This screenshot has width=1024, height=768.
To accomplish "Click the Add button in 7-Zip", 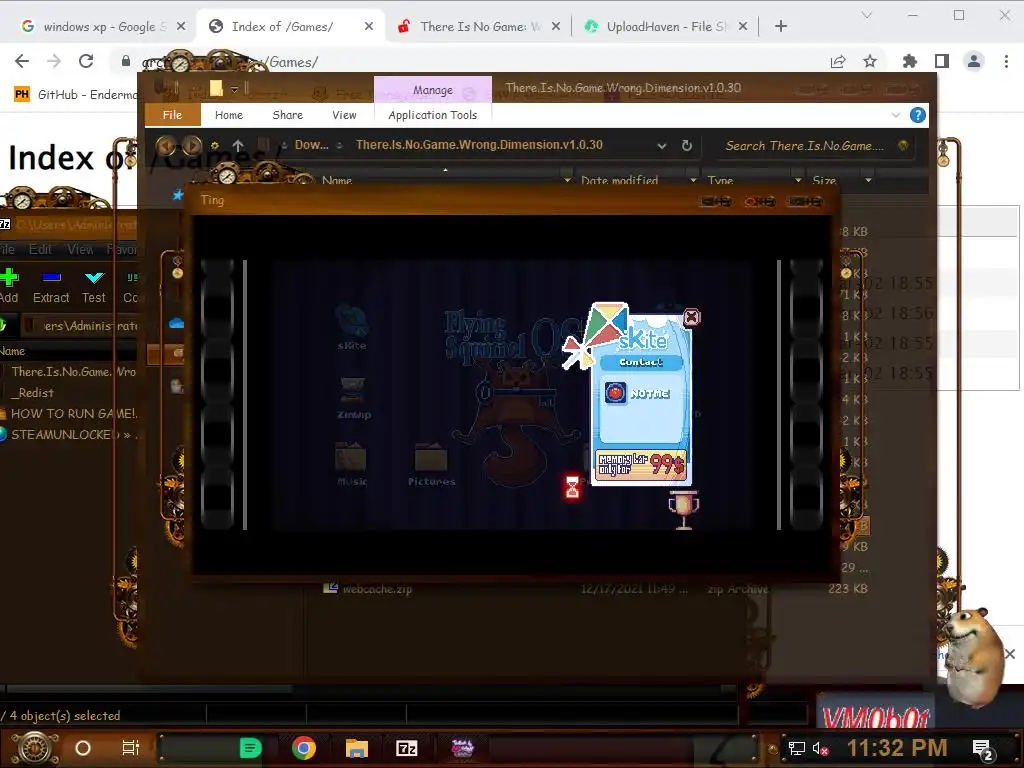I will click(9, 286).
